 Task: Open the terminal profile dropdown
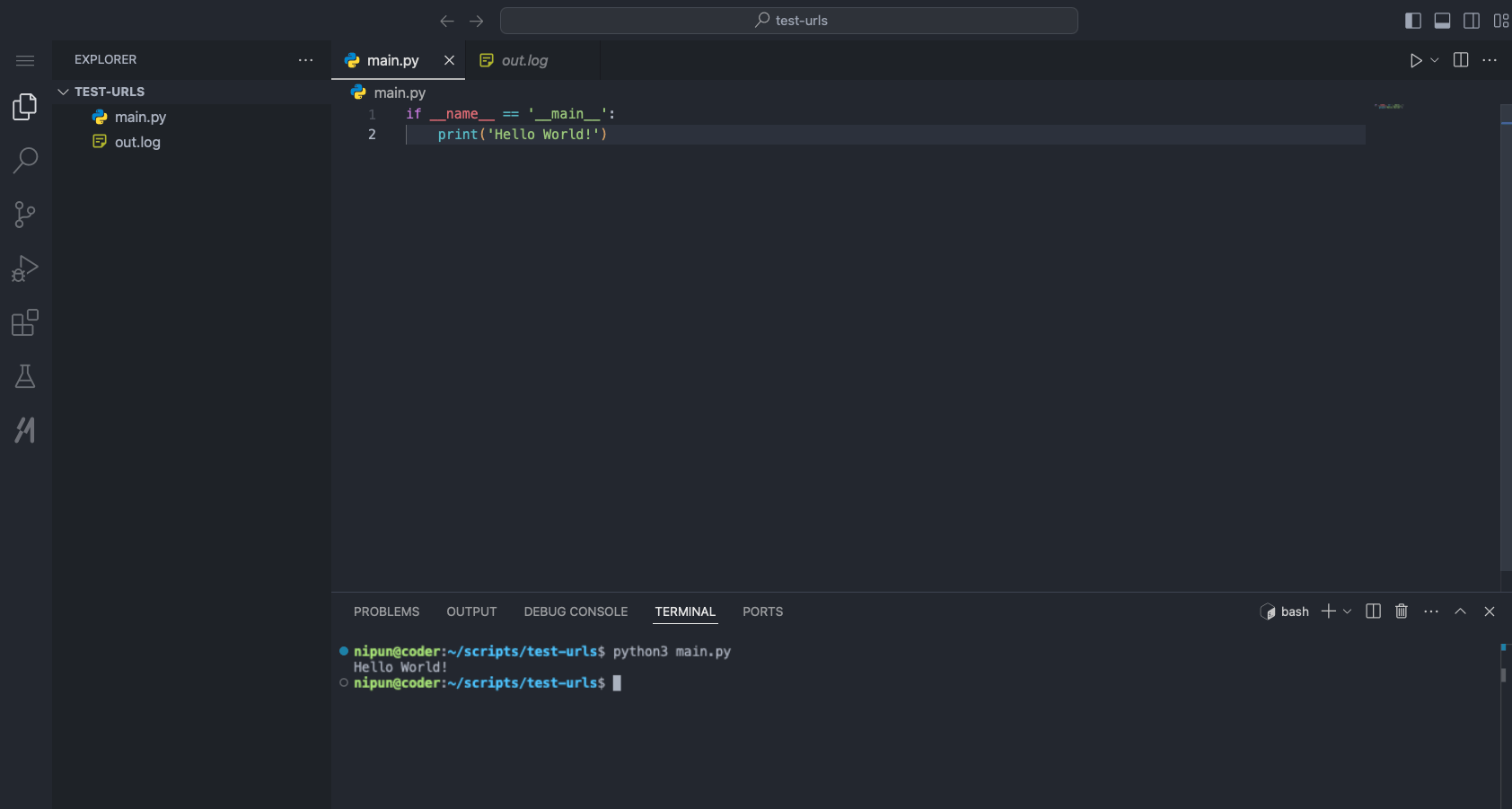pos(1345,611)
